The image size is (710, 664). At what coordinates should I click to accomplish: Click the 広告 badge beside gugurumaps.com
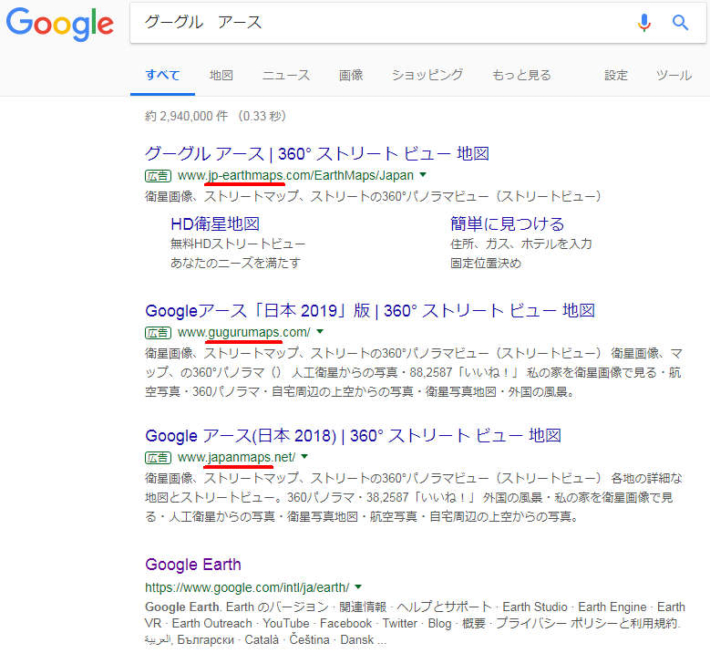click(x=158, y=333)
